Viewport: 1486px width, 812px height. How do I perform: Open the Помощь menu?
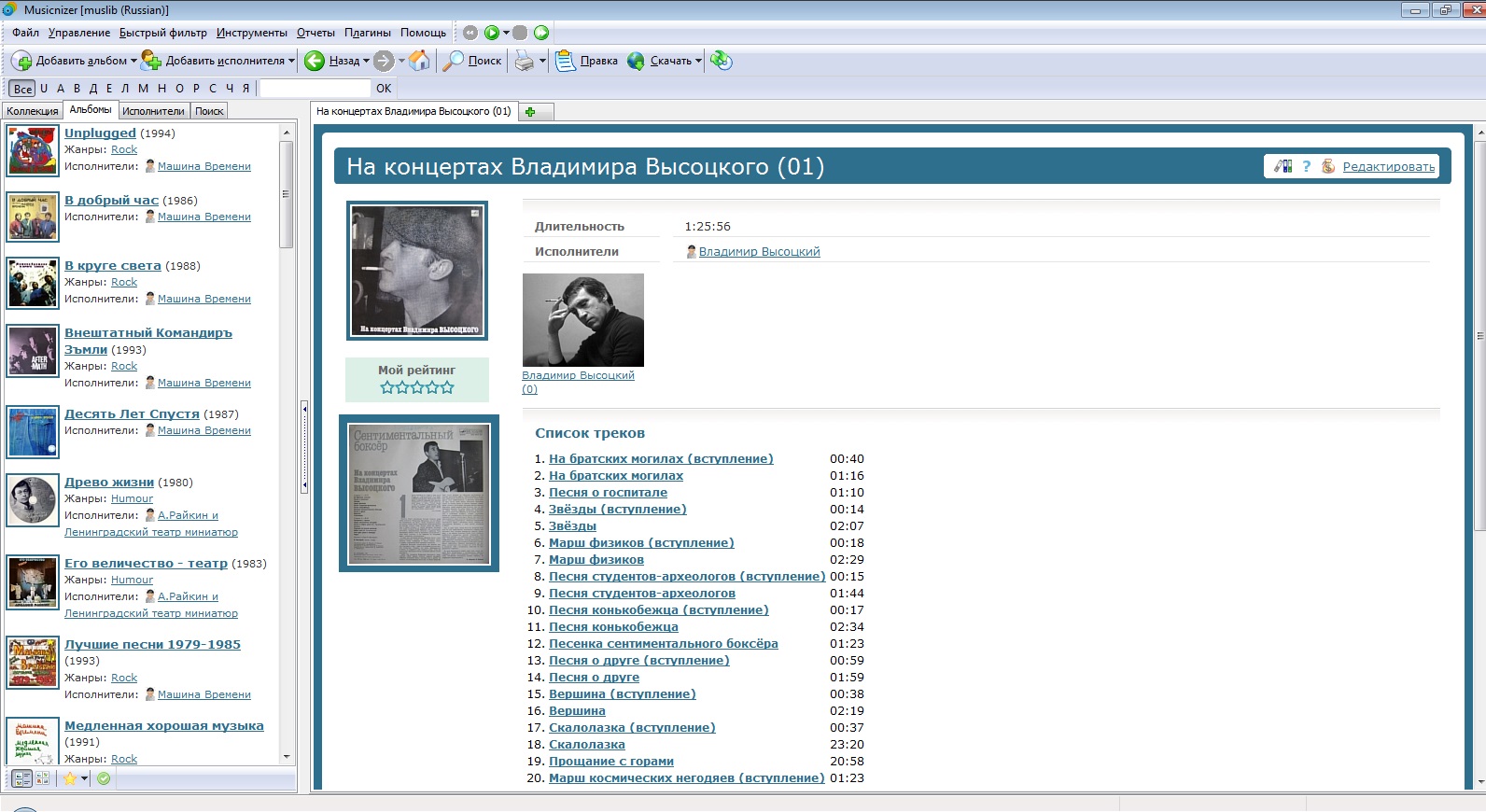click(x=423, y=33)
